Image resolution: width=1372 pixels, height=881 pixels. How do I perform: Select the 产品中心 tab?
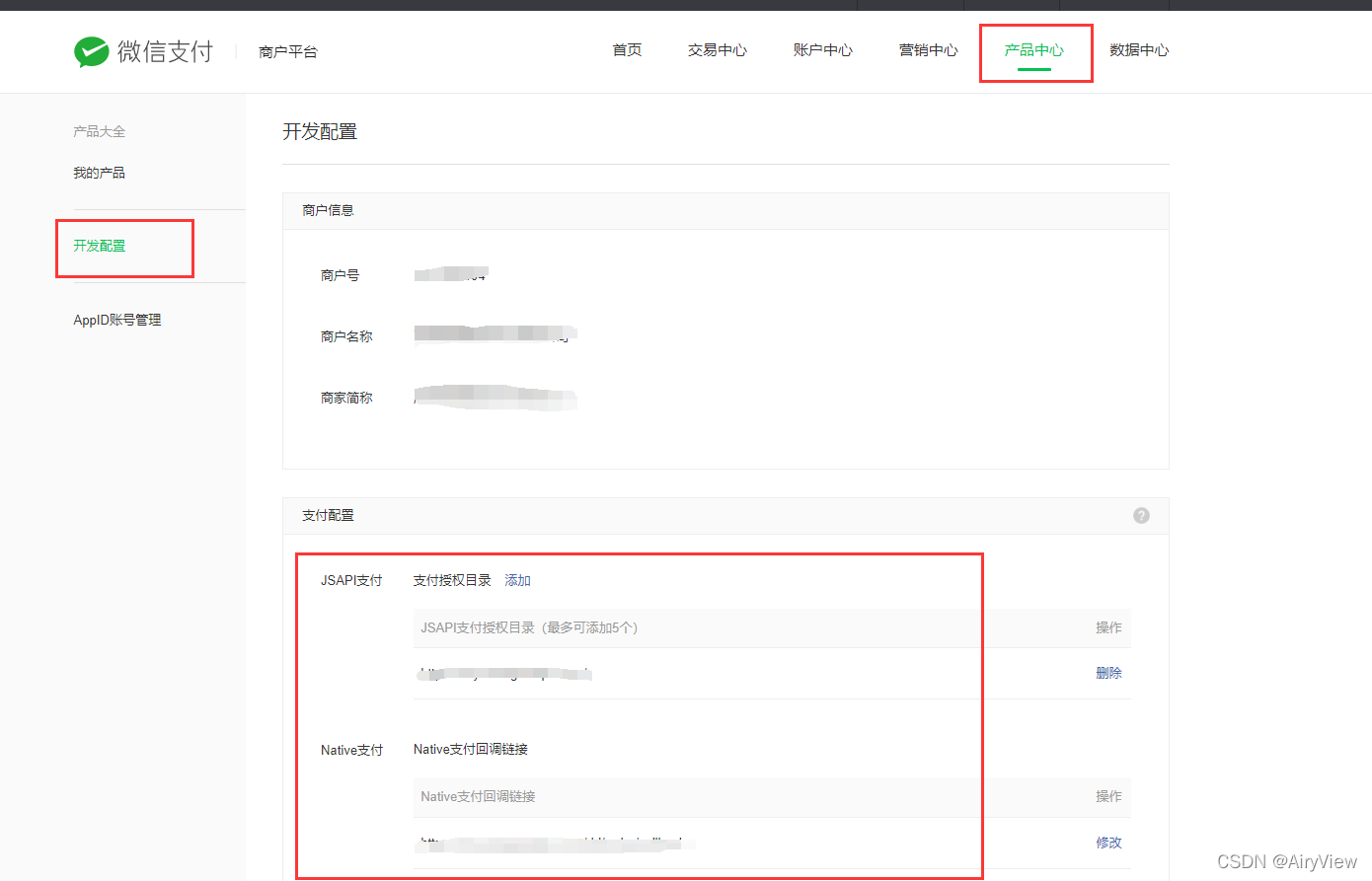tap(1034, 50)
